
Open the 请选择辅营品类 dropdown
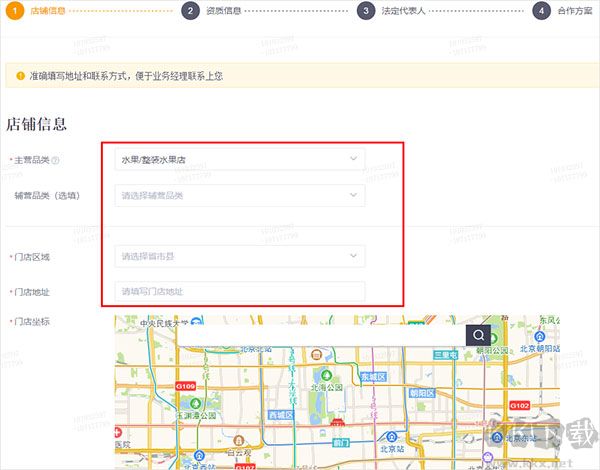click(240, 196)
